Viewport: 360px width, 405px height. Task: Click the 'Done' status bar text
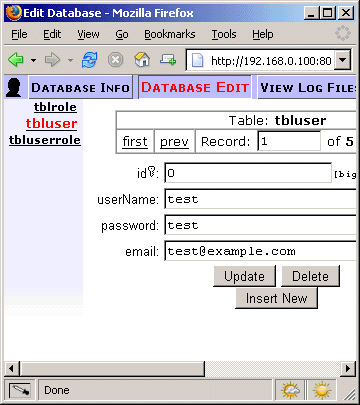coord(57,390)
